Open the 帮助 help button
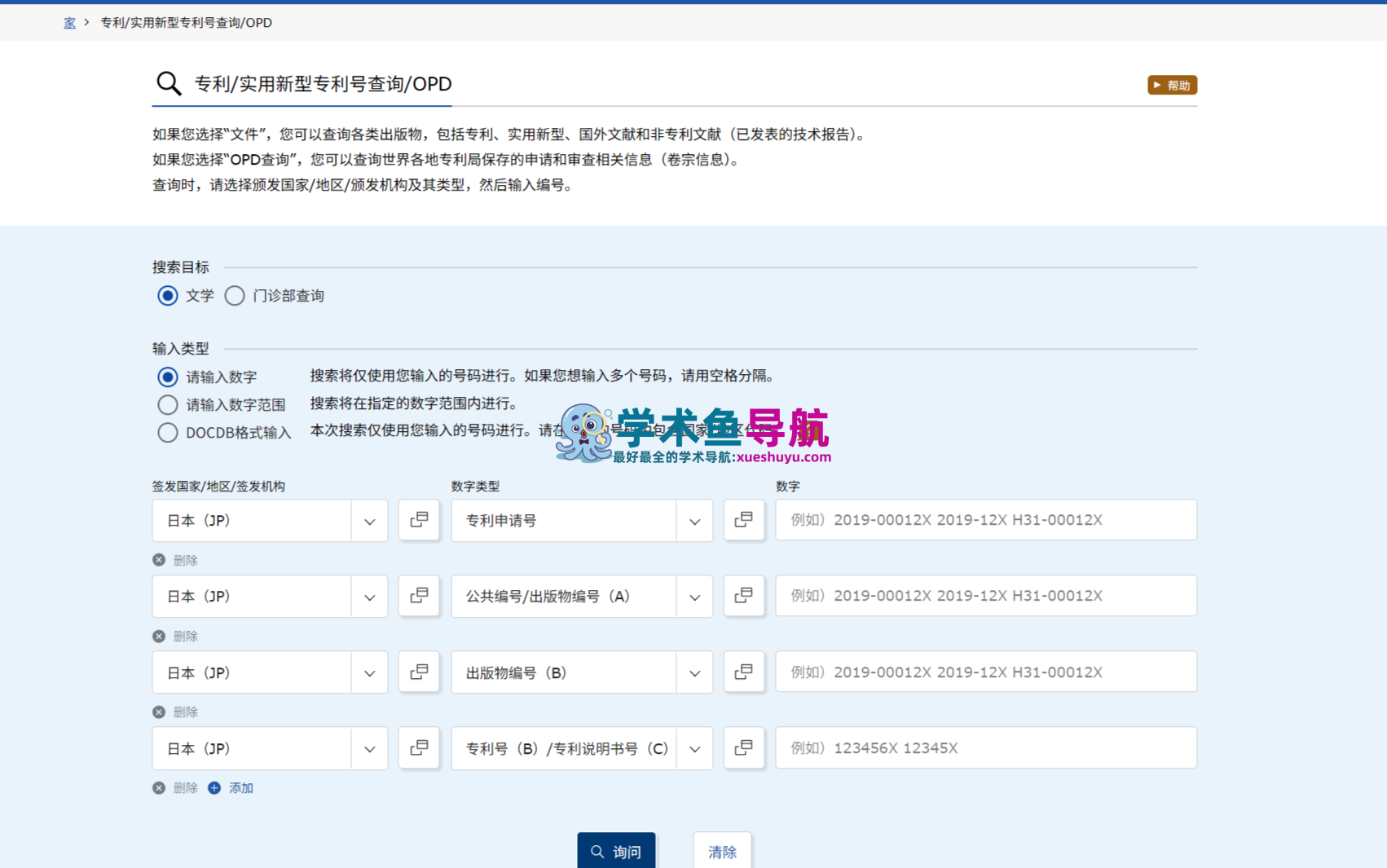This screenshot has height=868, width=1387. (1172, 85)
